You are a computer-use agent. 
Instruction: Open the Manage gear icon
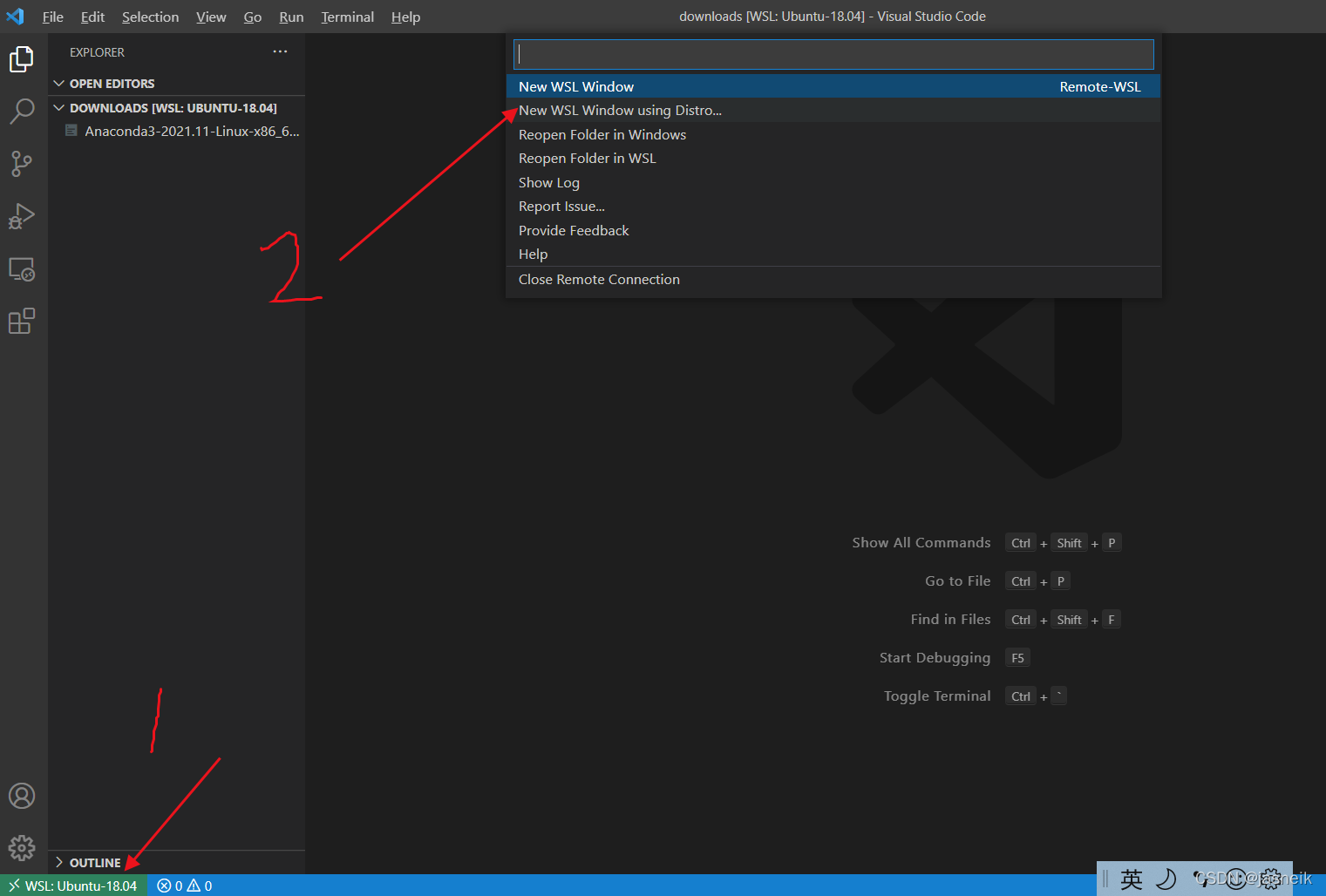click(x=22, y=847)
